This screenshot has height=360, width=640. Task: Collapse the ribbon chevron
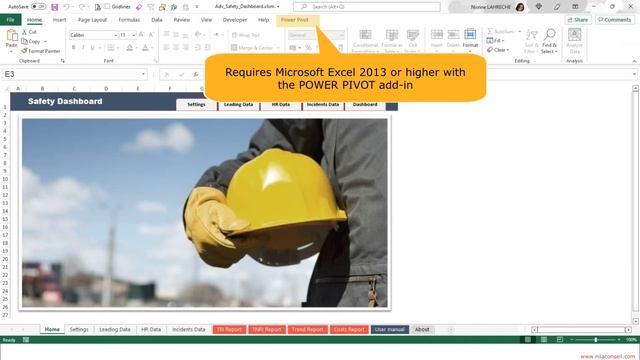click(634, 61)
